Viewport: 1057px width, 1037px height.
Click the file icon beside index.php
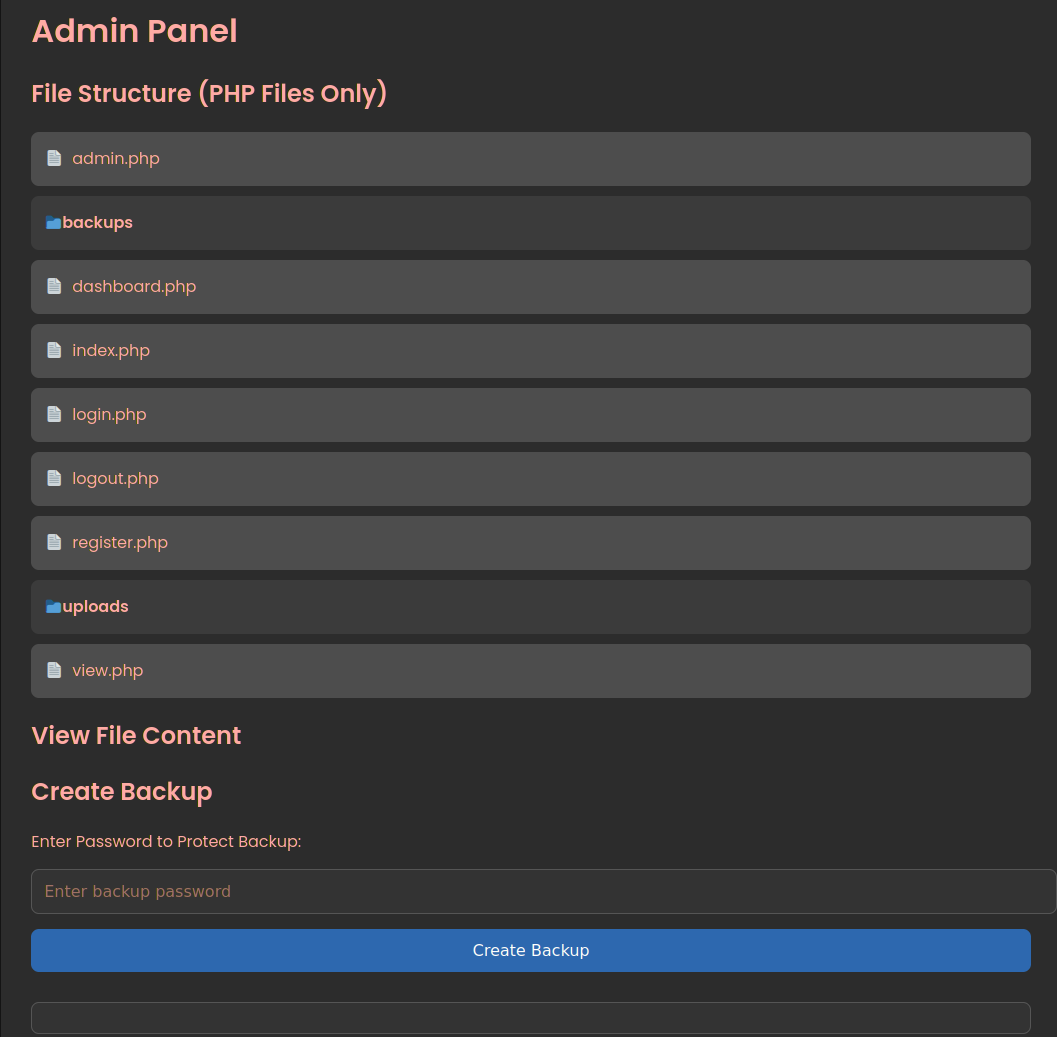54,350
